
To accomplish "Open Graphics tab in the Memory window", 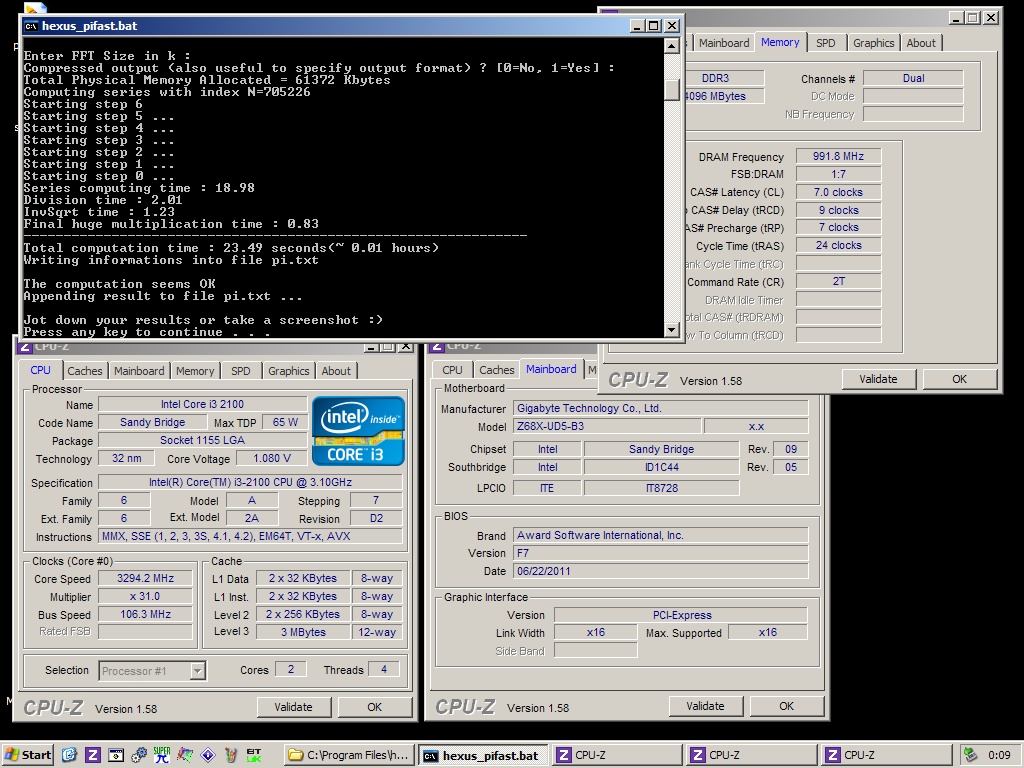I will 873,43.
